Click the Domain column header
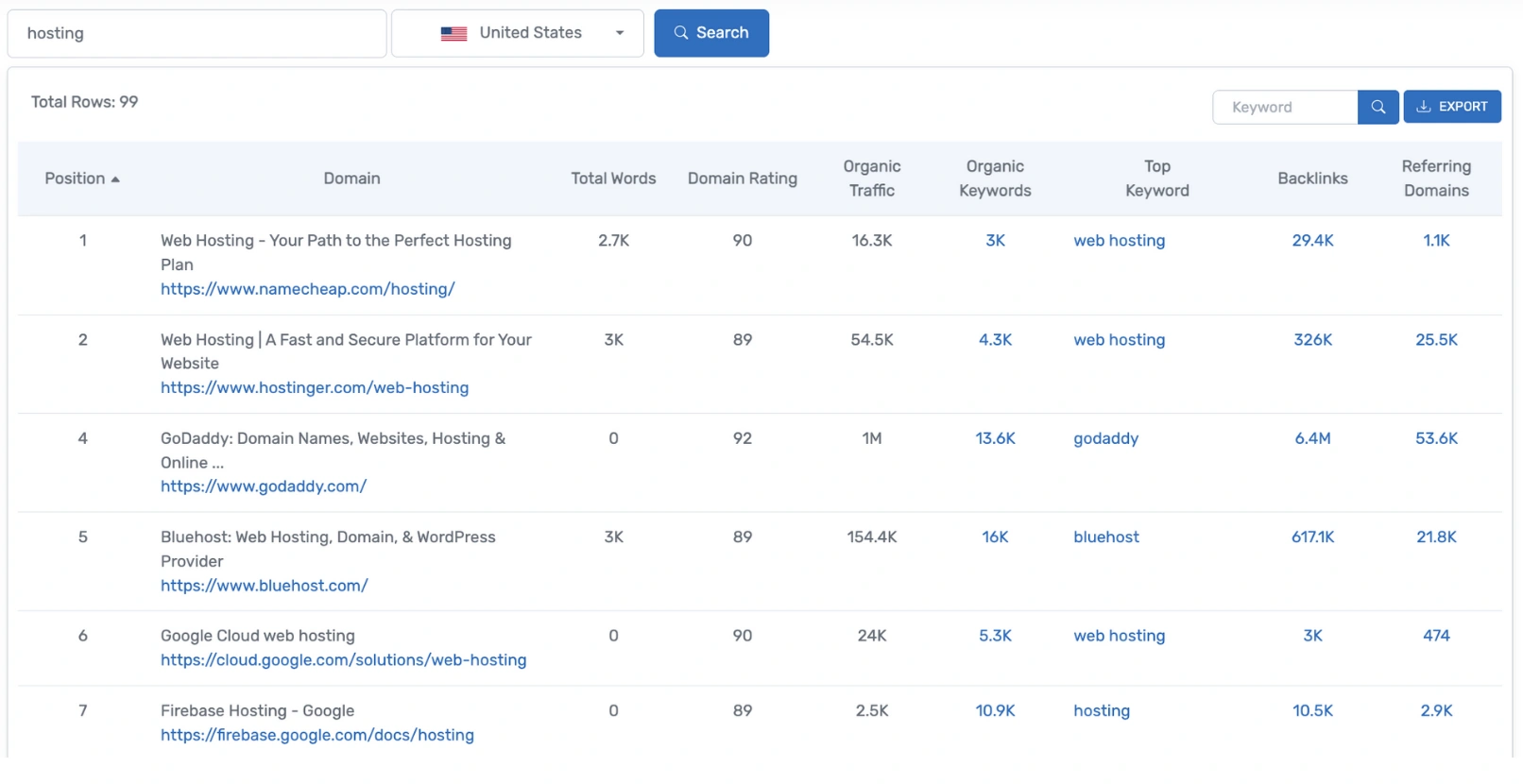Screen dimensions: 1523x784 coord(351,179)
